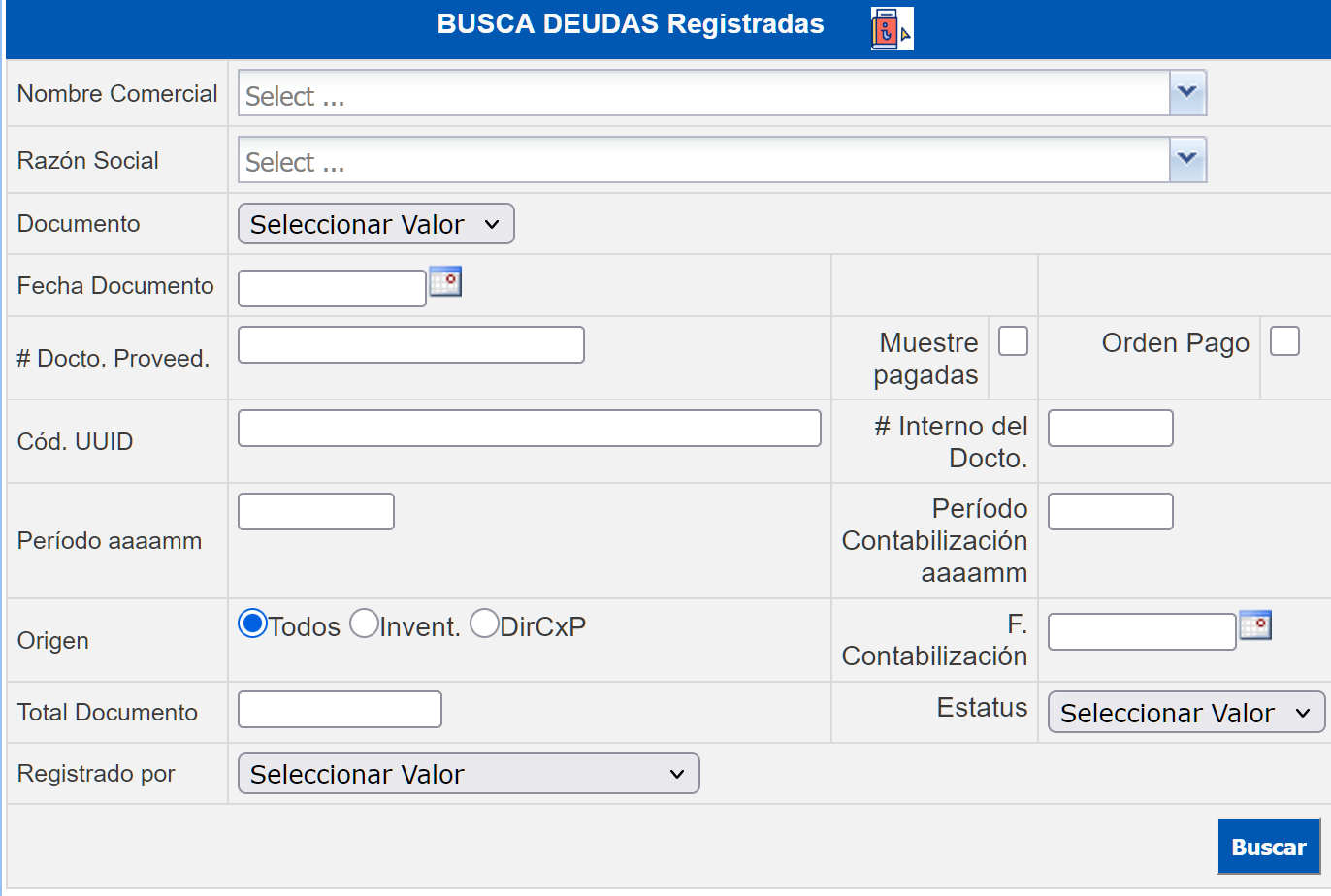Open the Registrado por dropdown
The height and width of the screenshot is (896, 1331).
click(468, 774)
